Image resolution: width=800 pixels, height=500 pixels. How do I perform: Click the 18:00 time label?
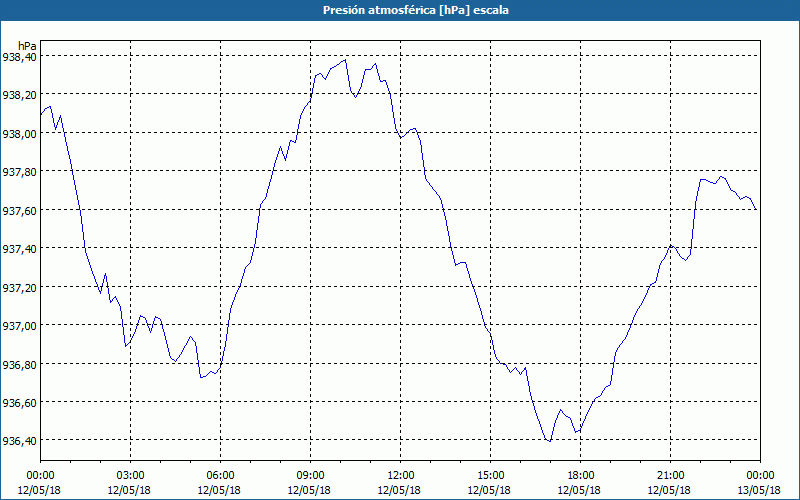pyautogui.click(x=580, y=476)
